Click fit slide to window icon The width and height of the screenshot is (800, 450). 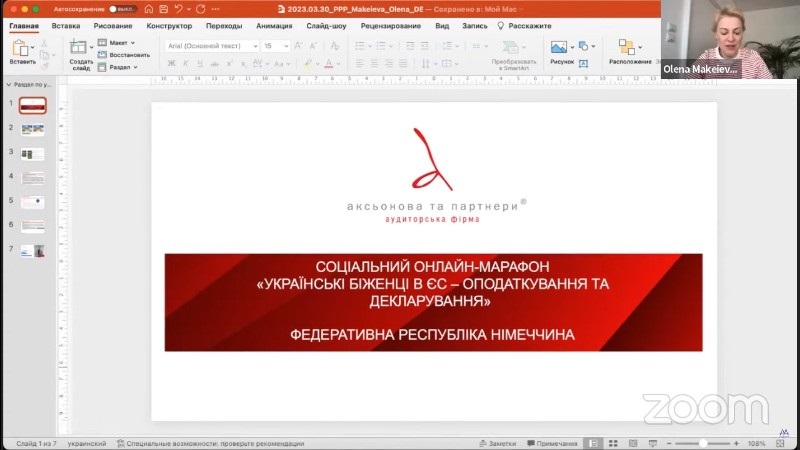coord(780,443)
